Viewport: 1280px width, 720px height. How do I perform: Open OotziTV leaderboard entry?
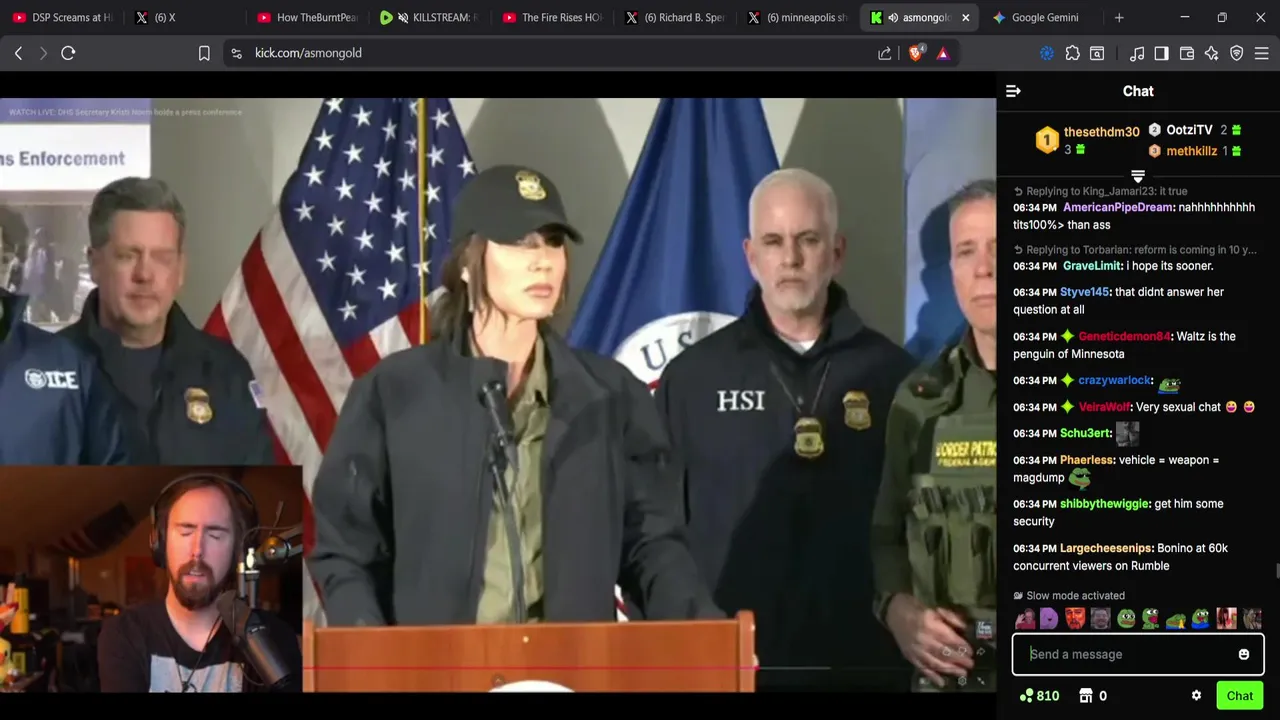[1189, 130]
